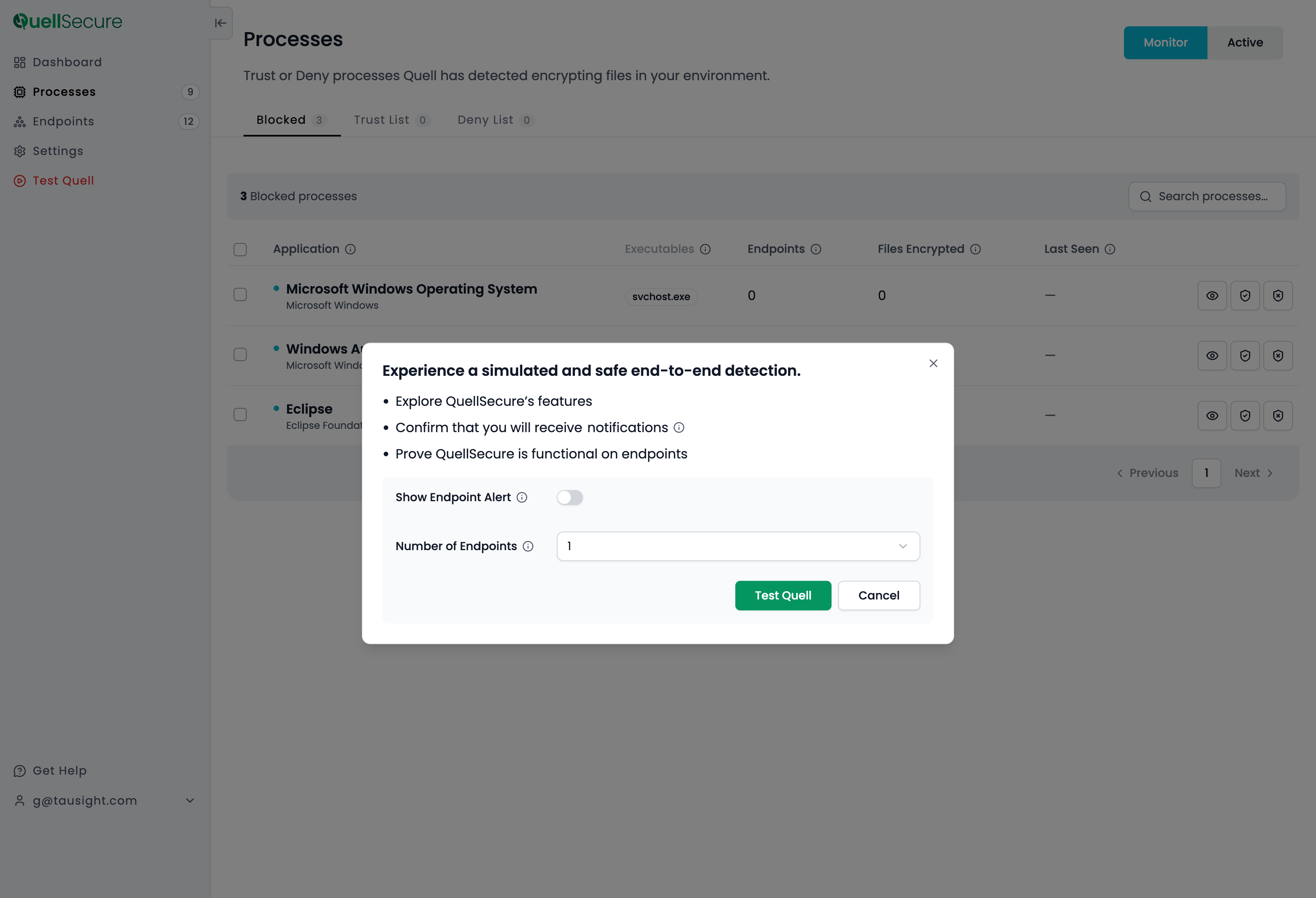Click the info icon next to notifications bullet
The image size is (1316, 898).
pyautogui.click(x=679, y=428)
